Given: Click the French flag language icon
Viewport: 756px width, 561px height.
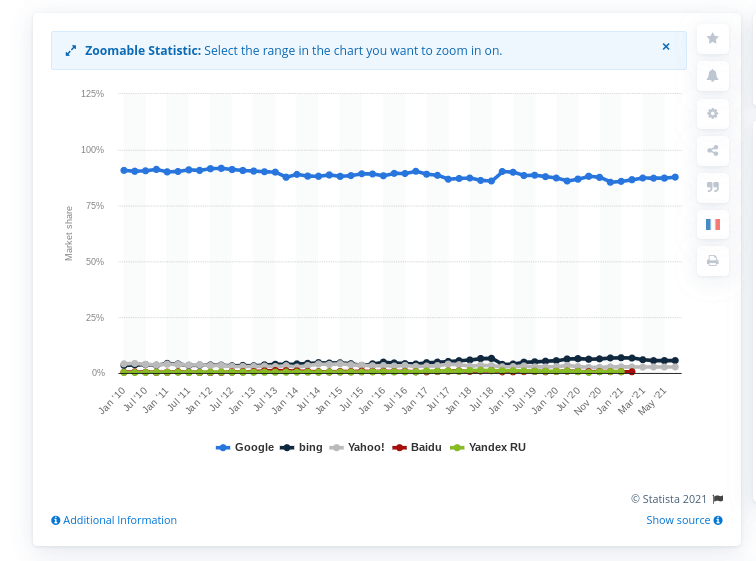Looking at the screenshot, I should coord(712,224).
